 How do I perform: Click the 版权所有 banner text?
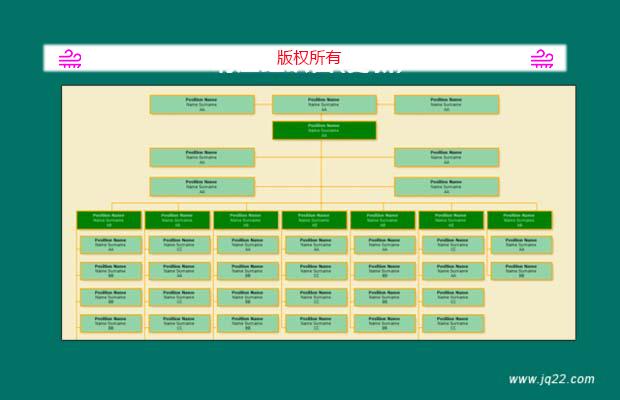pos(308,58)
